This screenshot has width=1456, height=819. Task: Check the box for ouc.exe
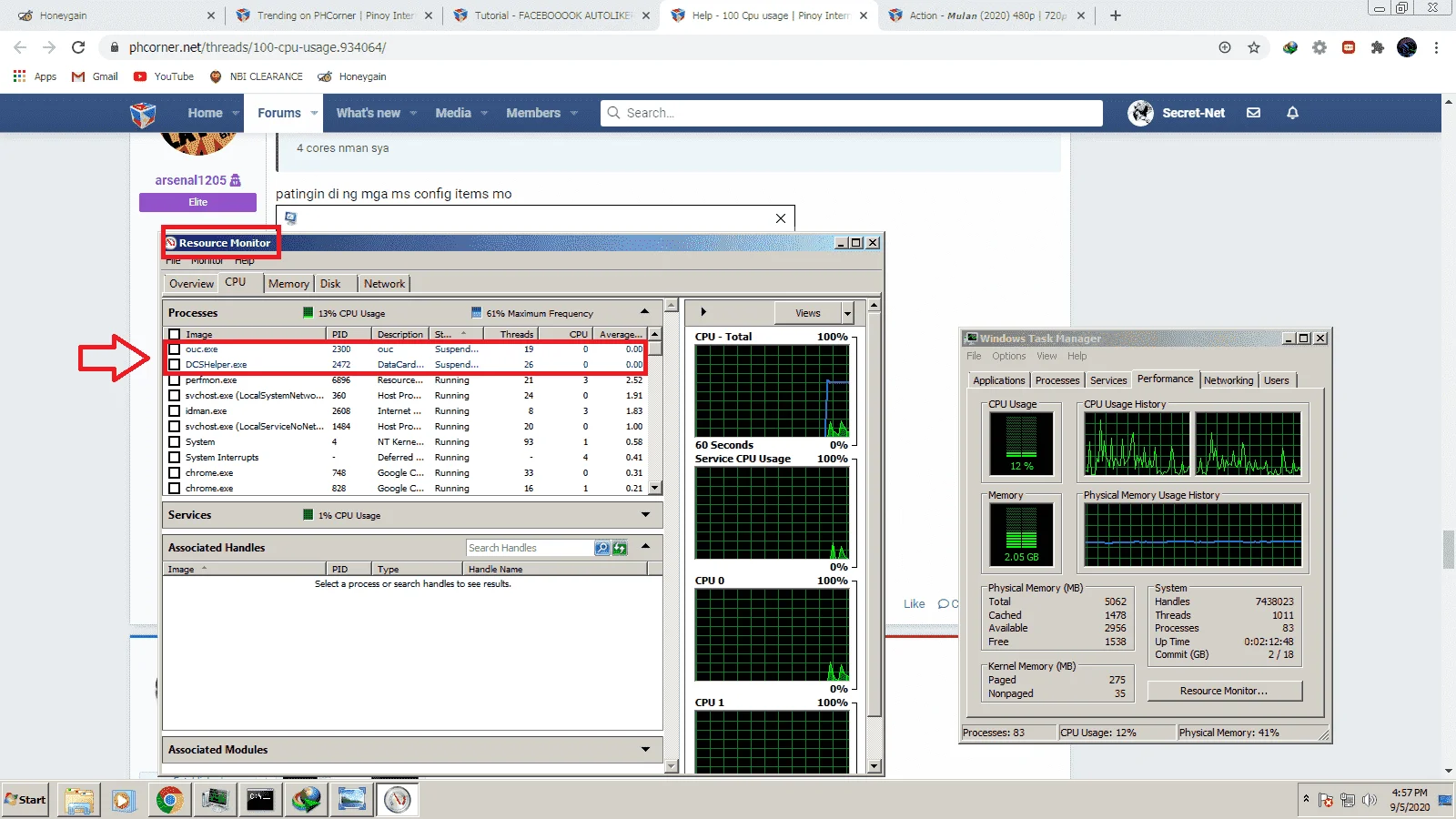(174, 349)
